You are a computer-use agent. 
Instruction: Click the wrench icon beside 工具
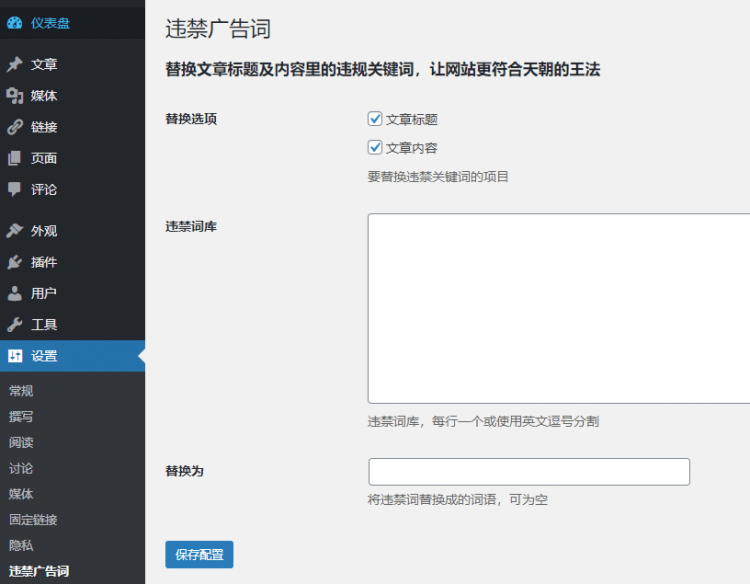15,325
